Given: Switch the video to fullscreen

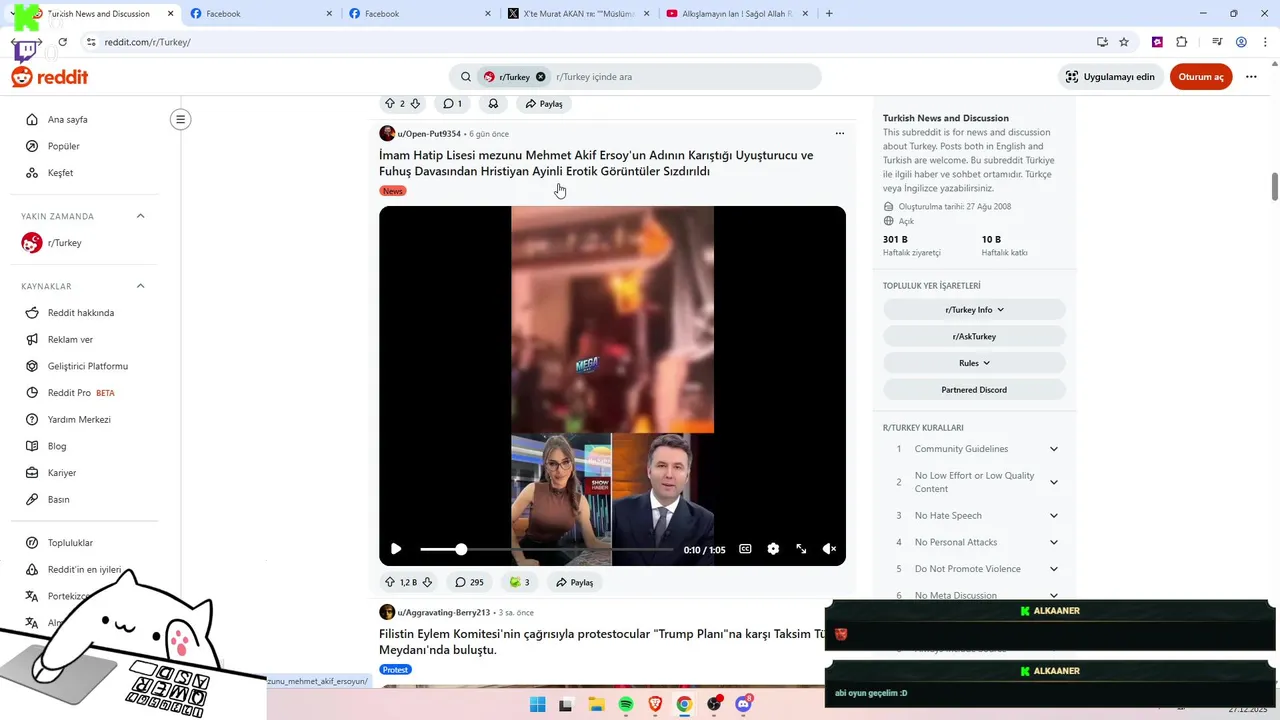Looking at the screenshot, I should click(801, 549).
